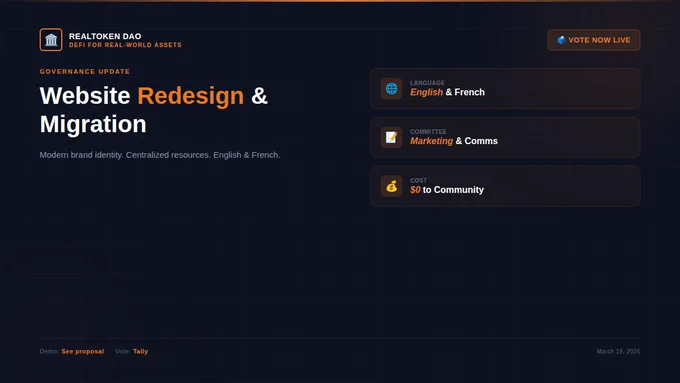Click the COST label
Image resolution: width=680 pixels, height=383 pixels.
418,180
